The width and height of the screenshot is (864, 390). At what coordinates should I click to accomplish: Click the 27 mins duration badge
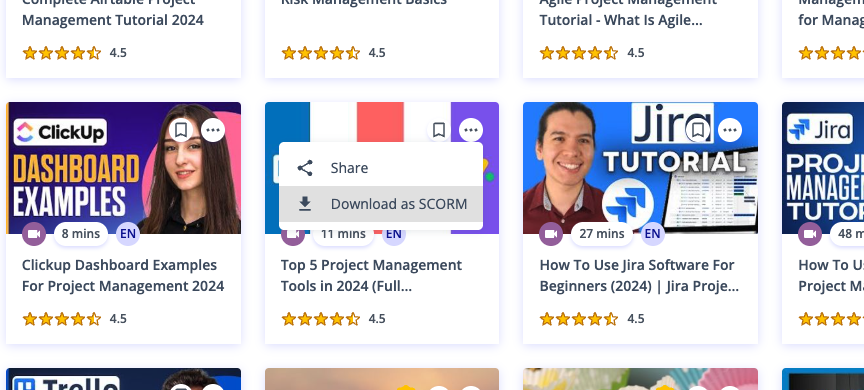[x=602, y=234]
